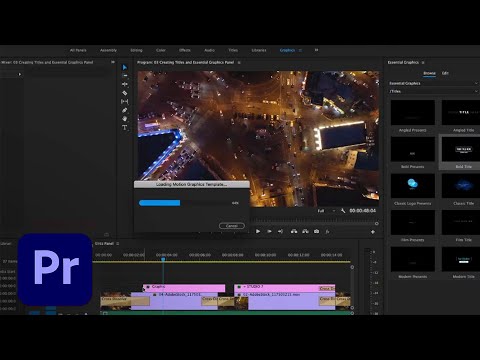
Task: Switch to Editing workspace
Action: [x=136, y=50]
